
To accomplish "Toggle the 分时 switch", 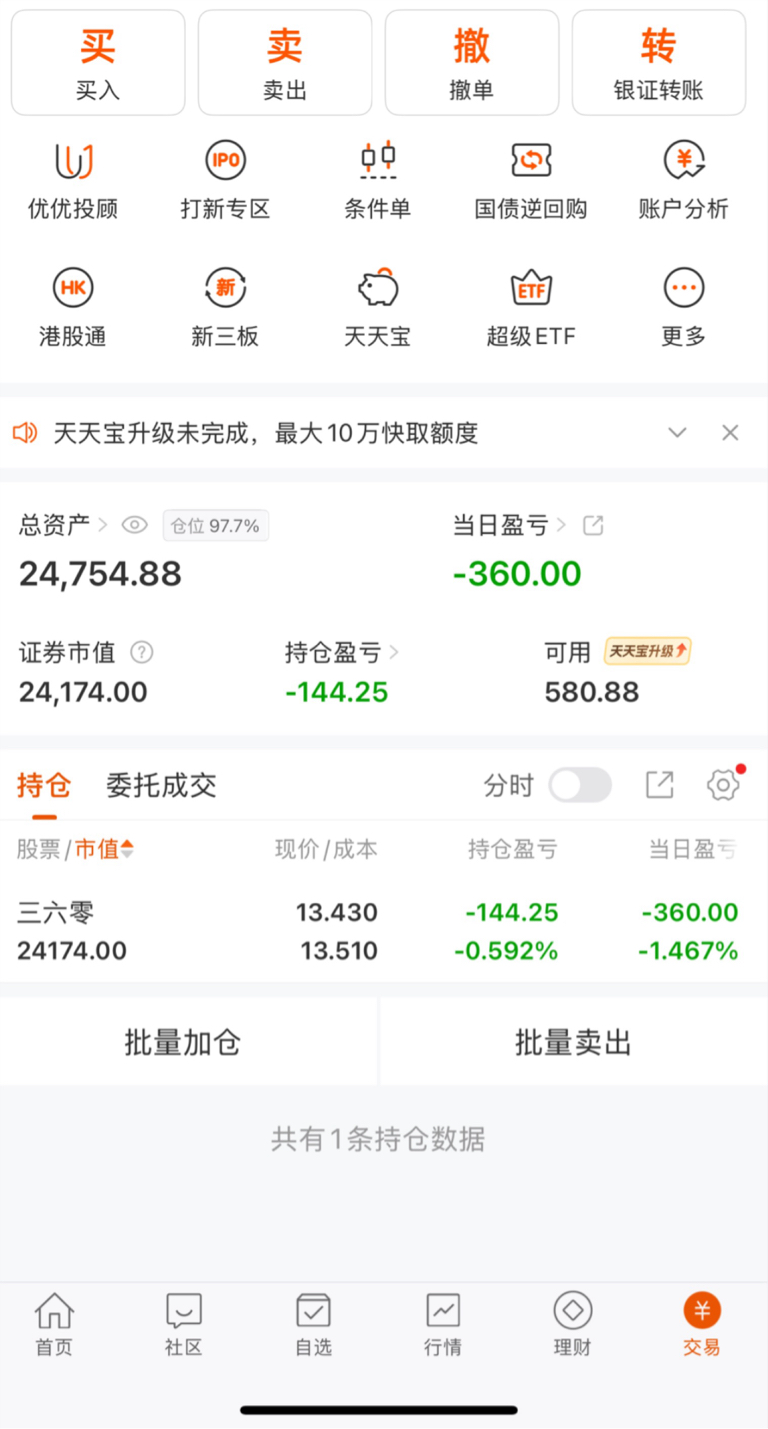I will pos(580,786).
